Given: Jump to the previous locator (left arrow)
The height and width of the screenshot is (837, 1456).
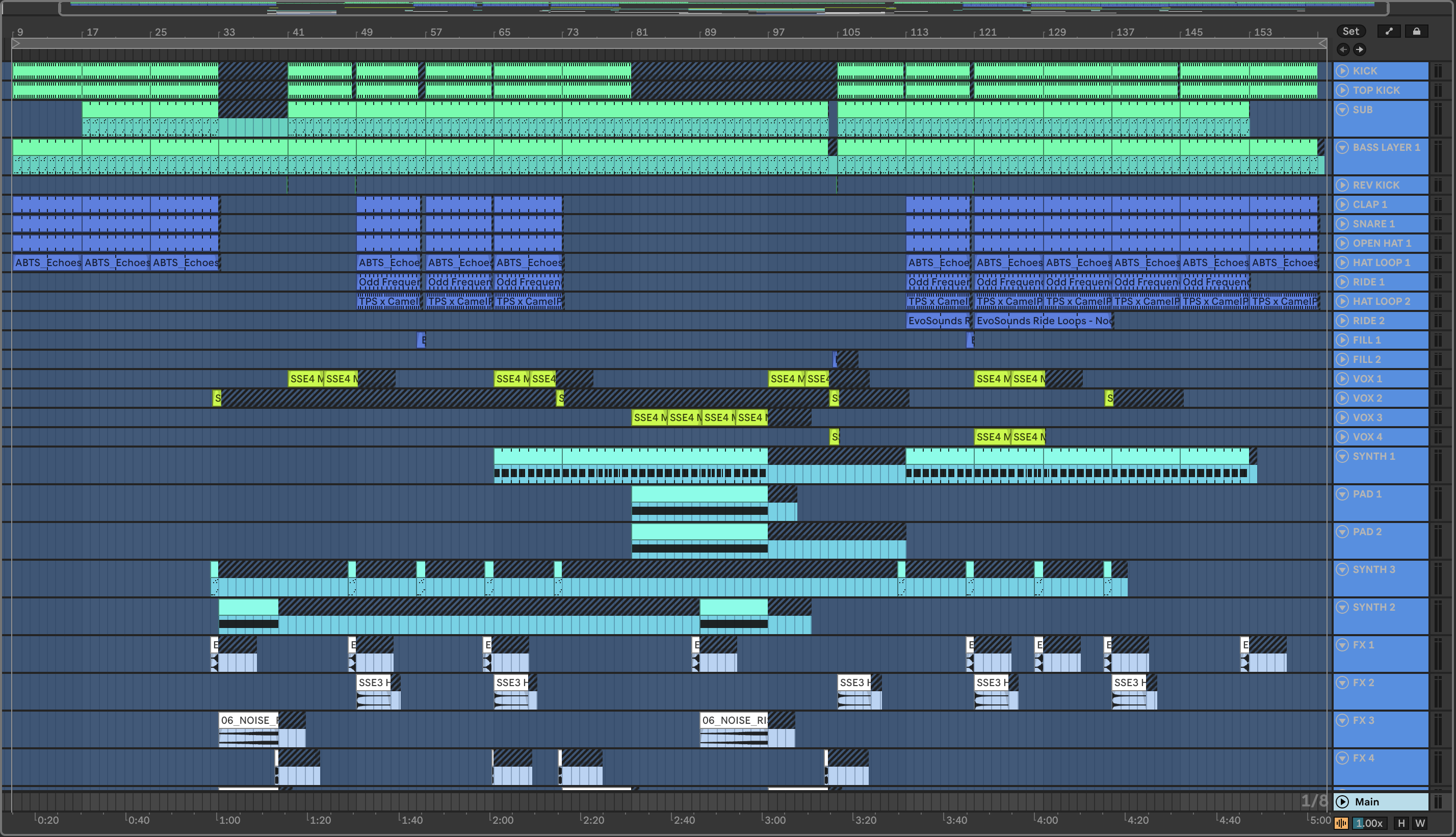Looking at the screenshot, I should click(1343, 49).
